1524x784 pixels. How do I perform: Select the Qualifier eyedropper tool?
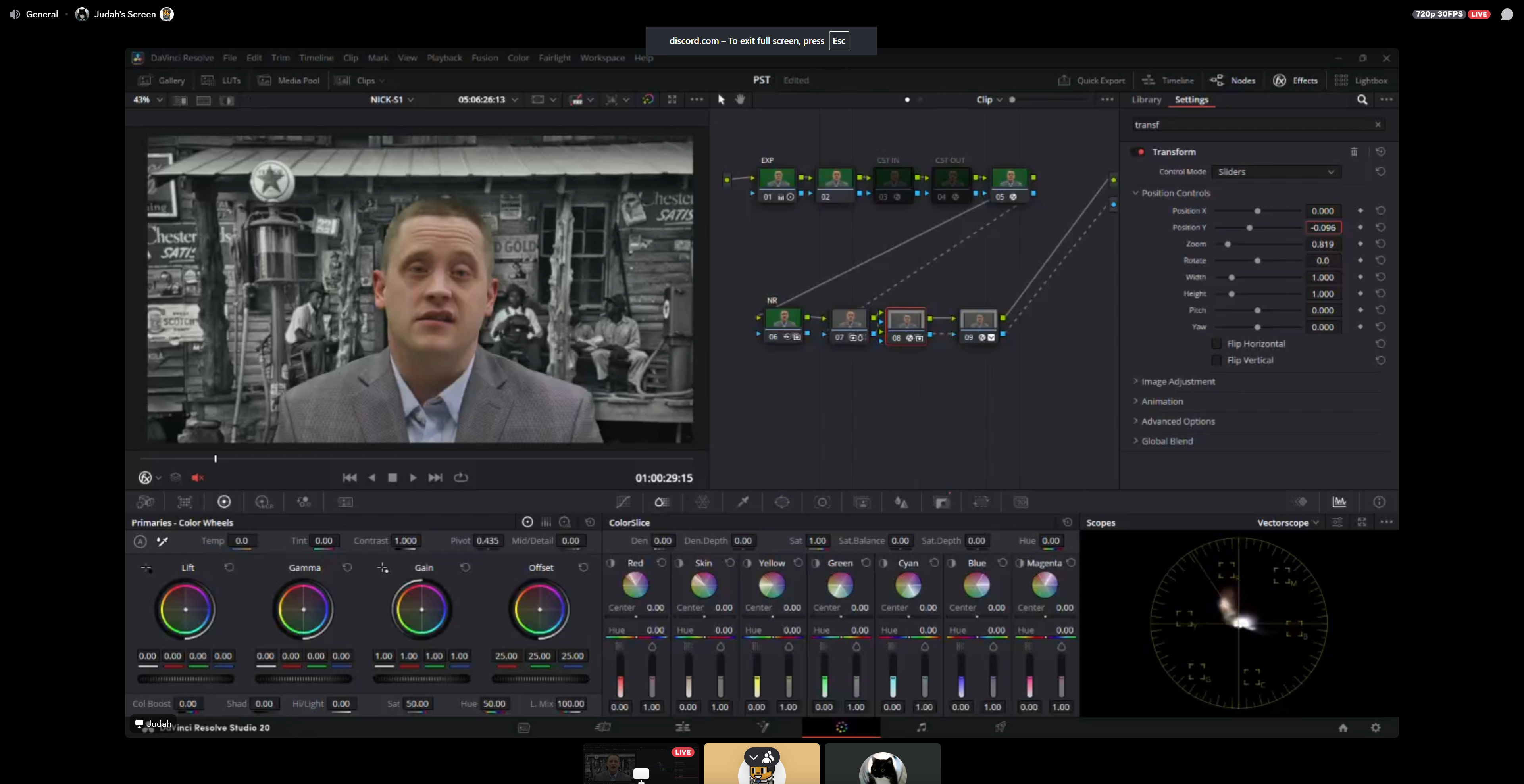coord(743,502)
